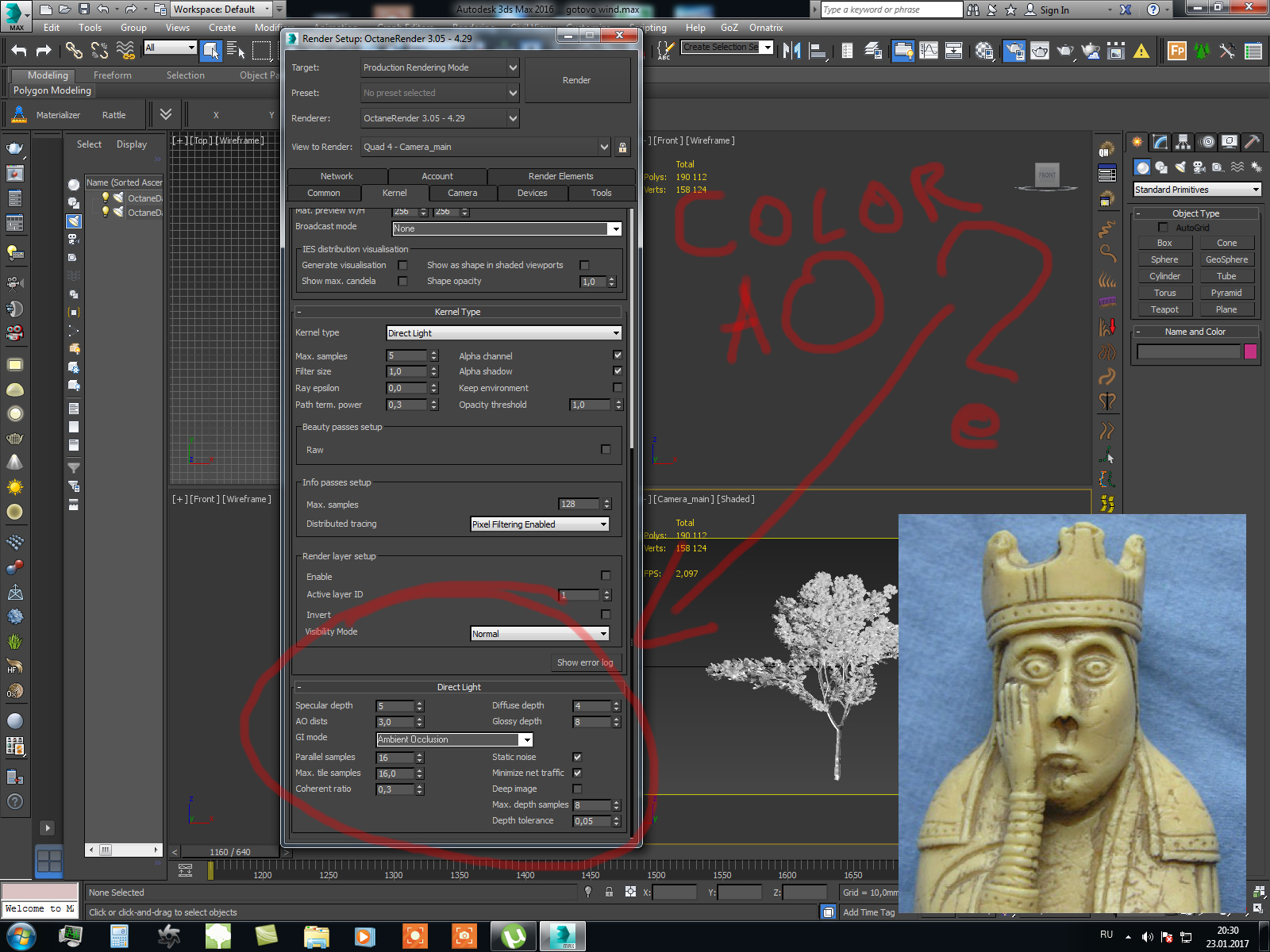
Task: Switch to the Devices tab
Action: pos(533,193)
